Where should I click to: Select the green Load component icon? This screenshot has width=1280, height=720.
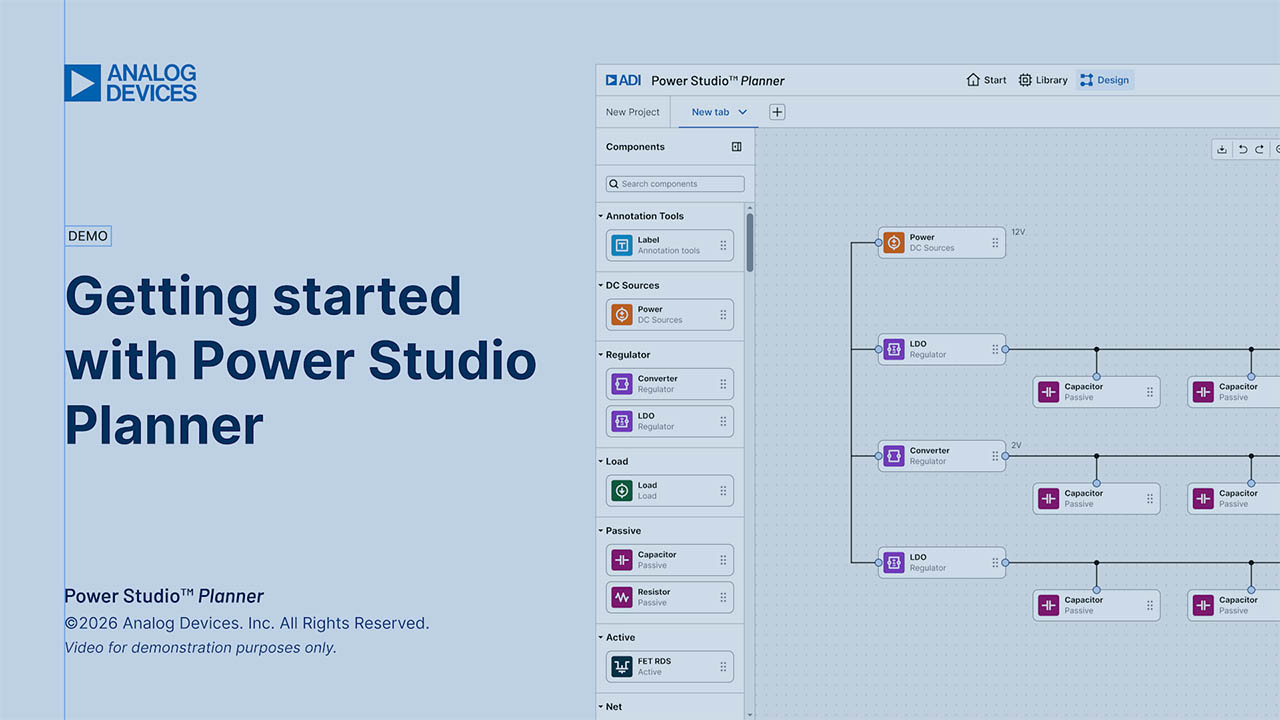point(622,490)
